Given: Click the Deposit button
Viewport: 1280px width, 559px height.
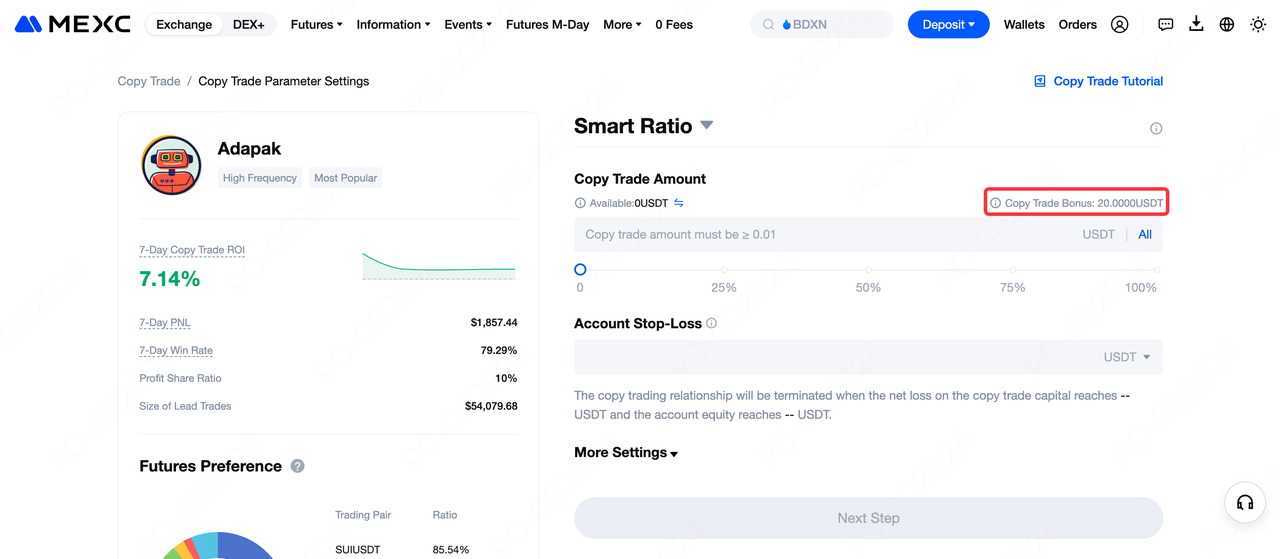Looking at the screenshot, I should (948, 24).
